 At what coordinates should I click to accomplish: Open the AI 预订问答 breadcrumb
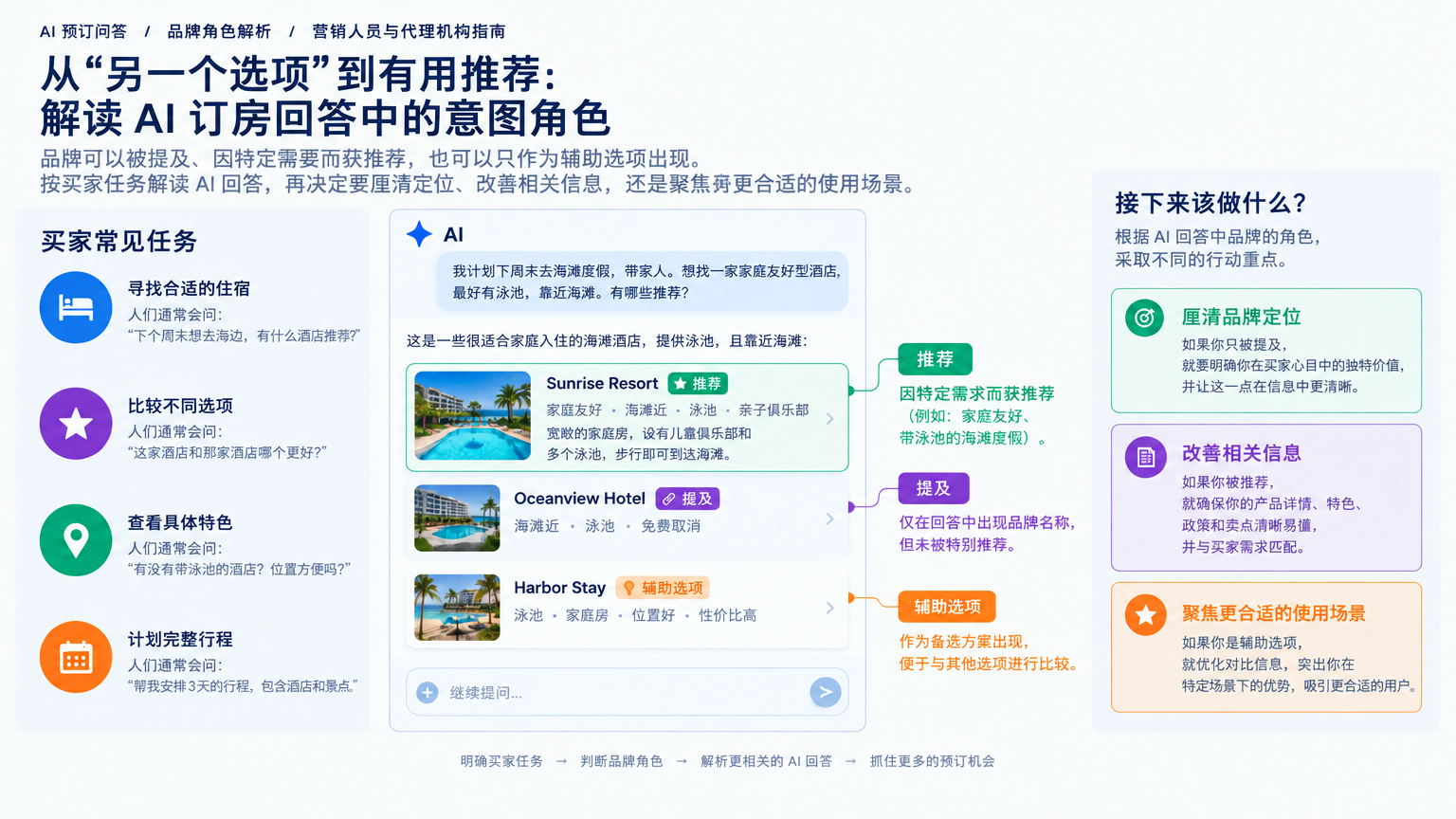(x=83, y=31)
